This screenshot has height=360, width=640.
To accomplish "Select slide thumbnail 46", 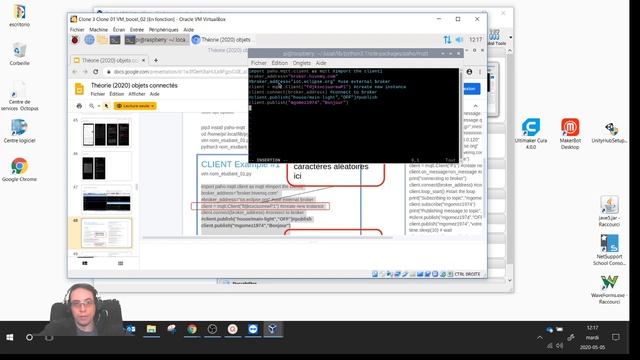I will click(x=107, y=167).
